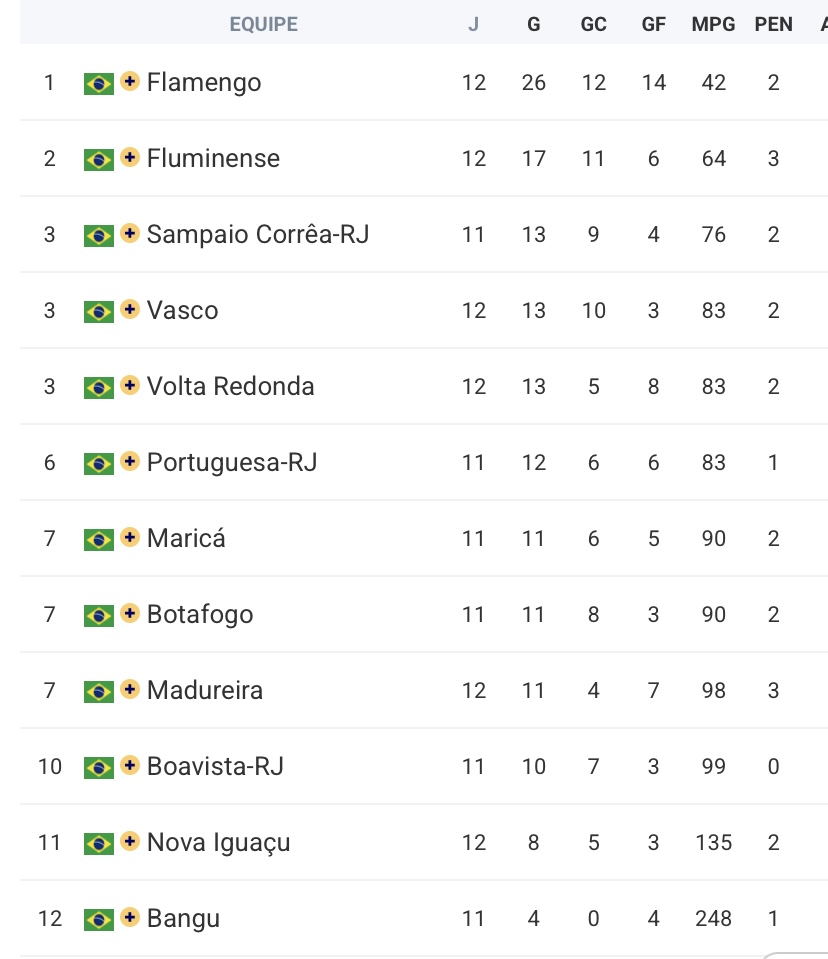The height and width of the screenshot is (959, 828).
Task: Click the J column header
Action: (473, 24)
